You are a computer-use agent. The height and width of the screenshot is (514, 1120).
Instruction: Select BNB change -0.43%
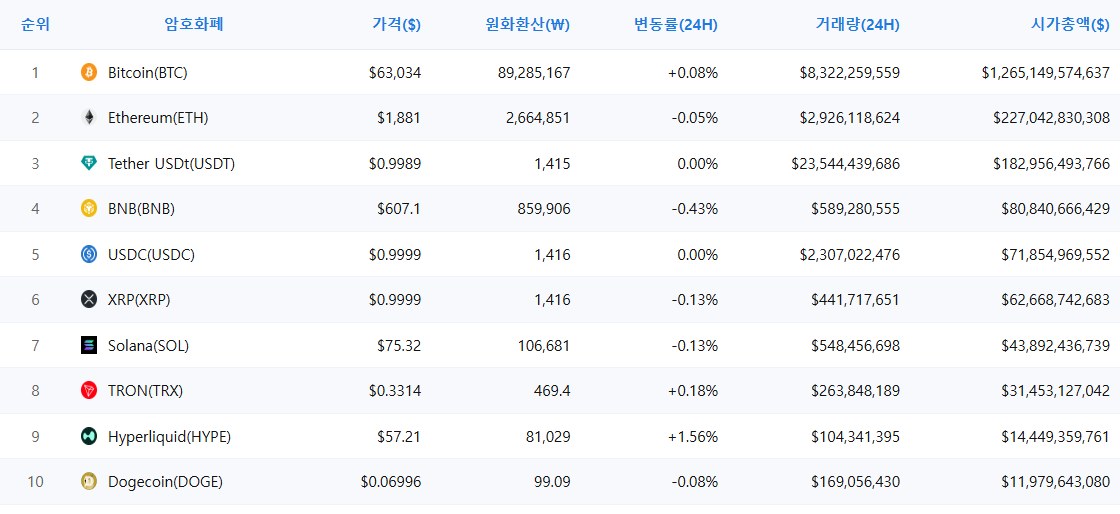pos(695,209)
